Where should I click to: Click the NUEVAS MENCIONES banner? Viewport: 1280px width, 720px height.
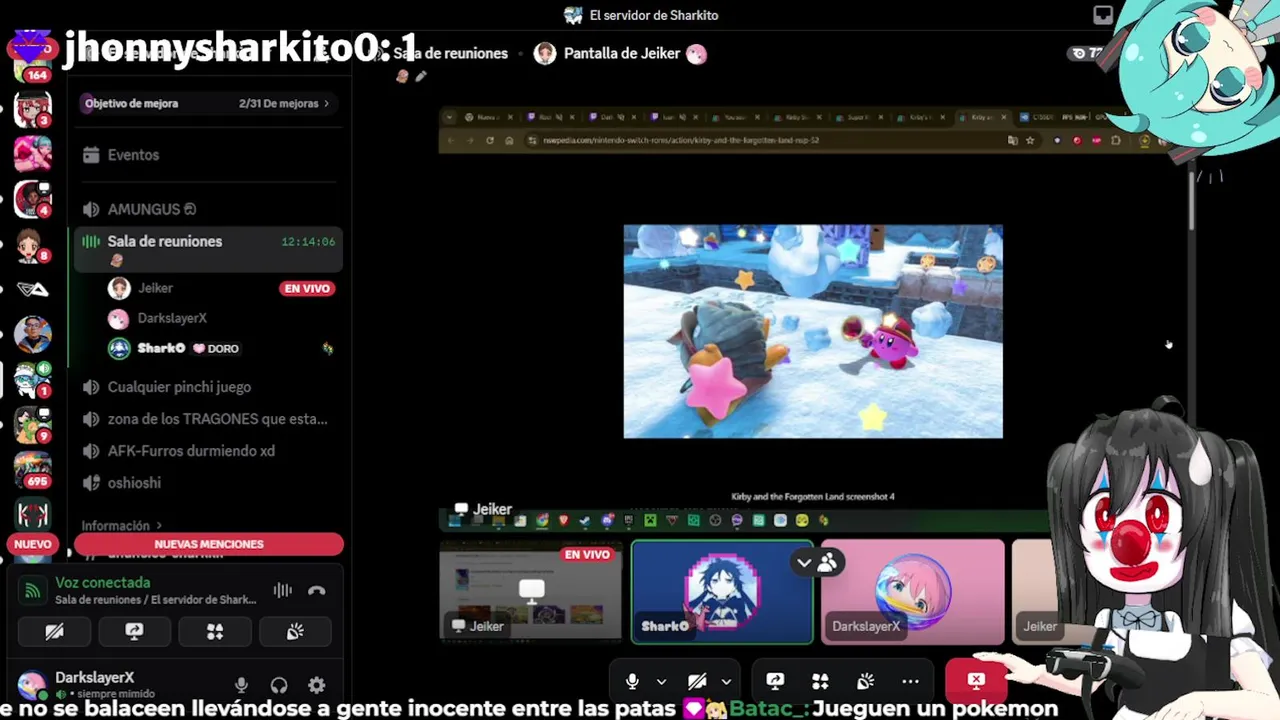click(x=209, y=544)
